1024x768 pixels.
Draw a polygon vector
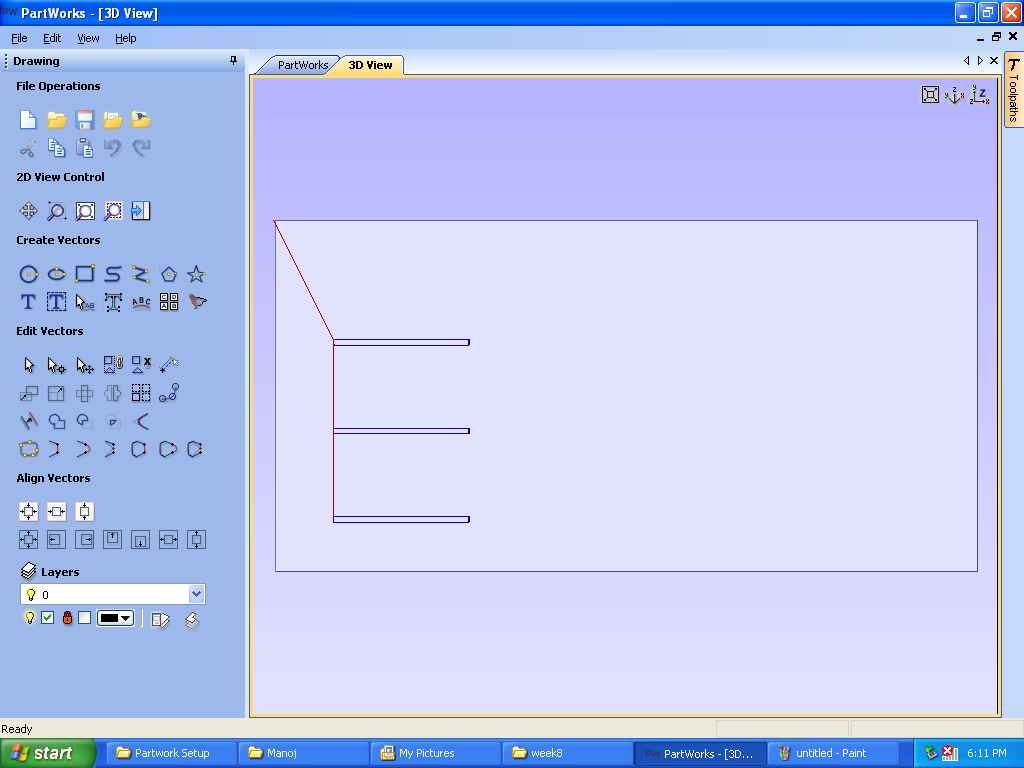(x=168, y=274)
